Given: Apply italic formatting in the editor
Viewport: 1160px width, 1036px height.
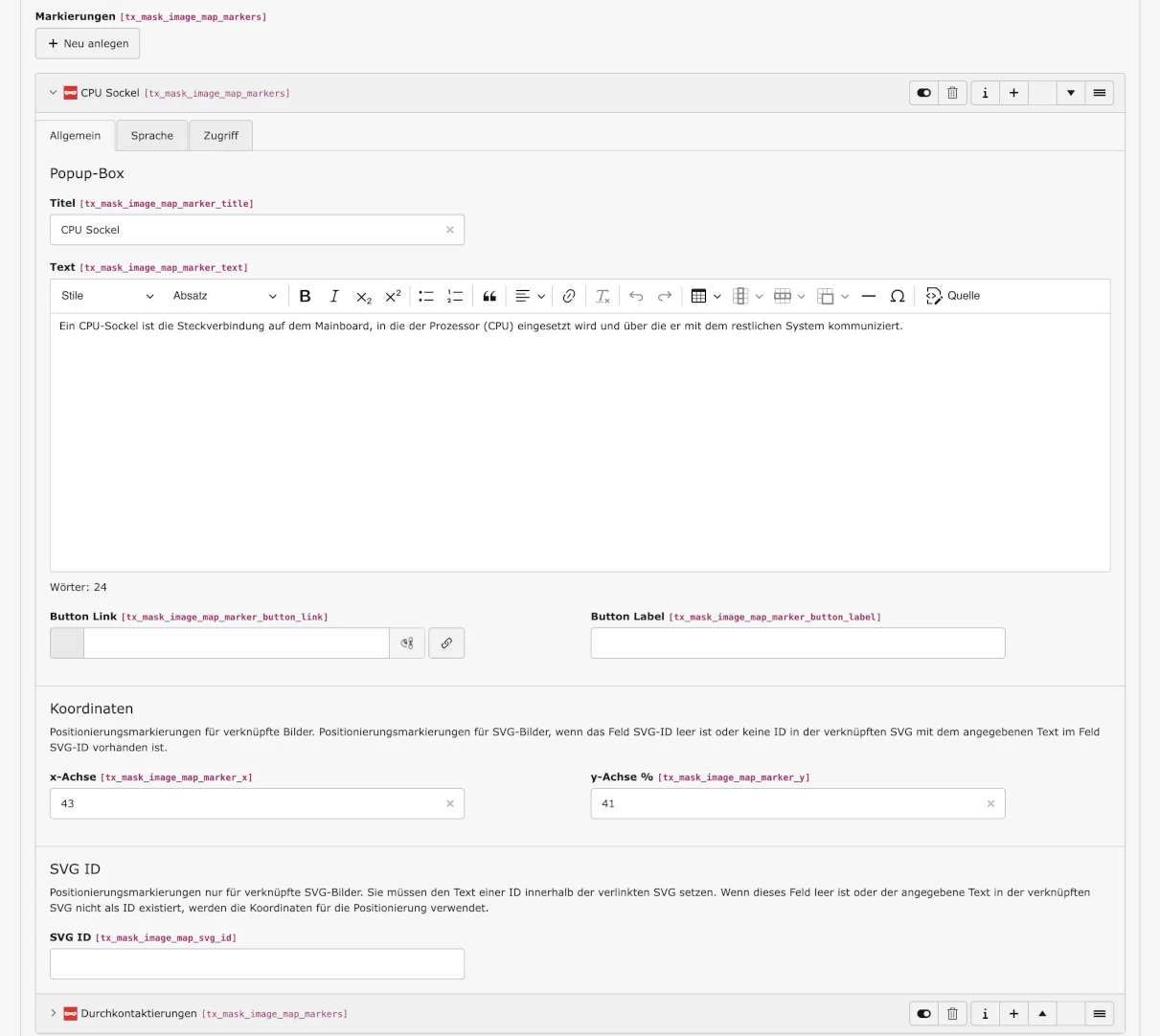Looking at the screenshot, I should tap(333, 296).
